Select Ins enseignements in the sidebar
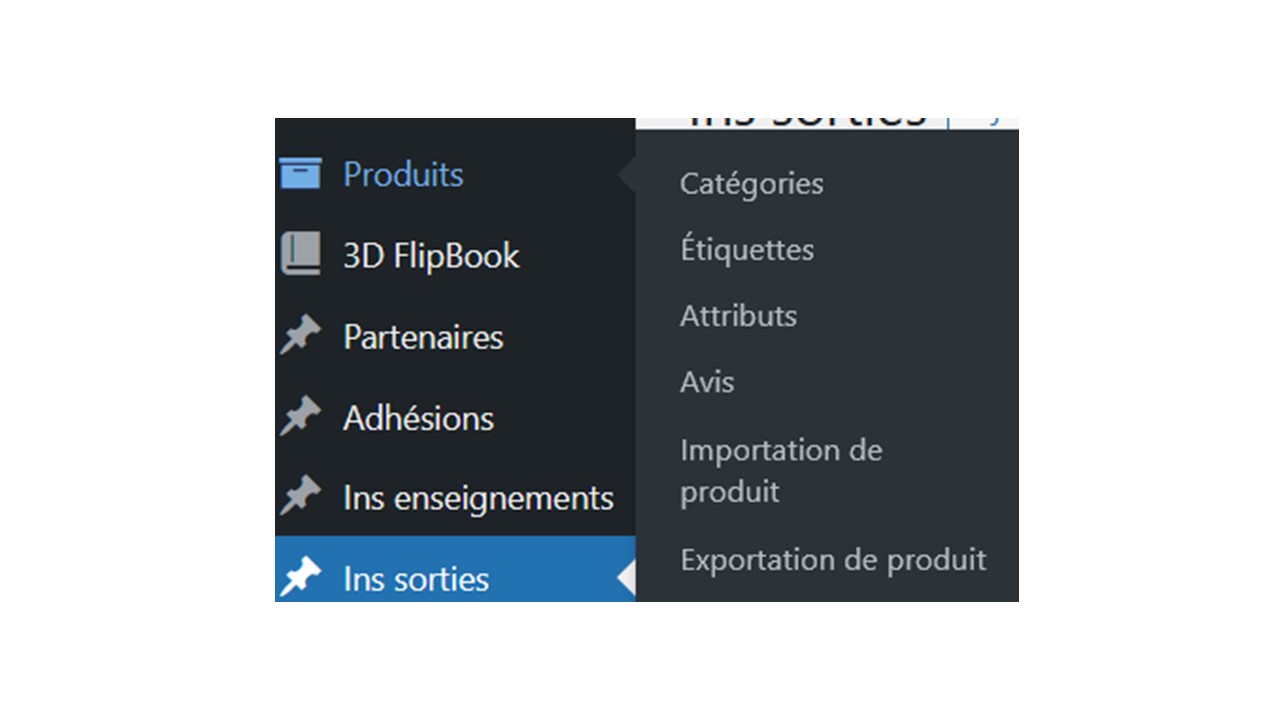Viewport: 1280px width, 720px height. click(x=478, y=497)
